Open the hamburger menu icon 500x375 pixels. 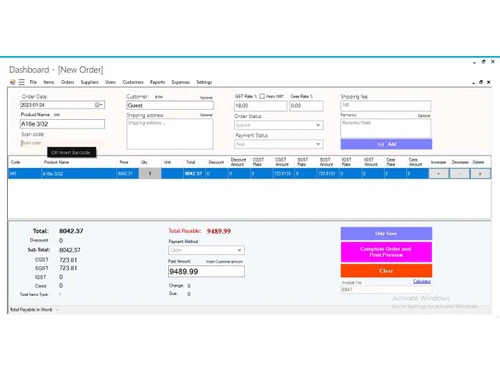pos(22,82)
